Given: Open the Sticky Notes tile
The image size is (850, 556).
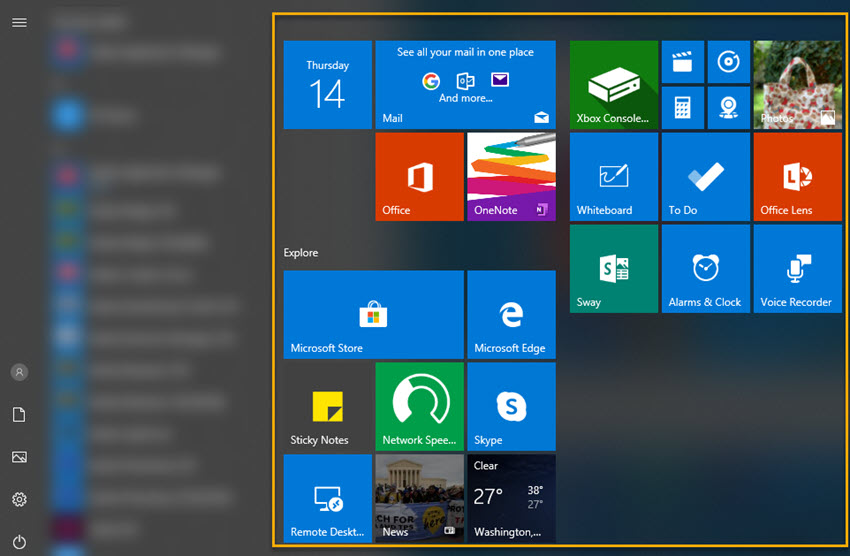Looking at the screenshot, I should [x=327, y=406].
